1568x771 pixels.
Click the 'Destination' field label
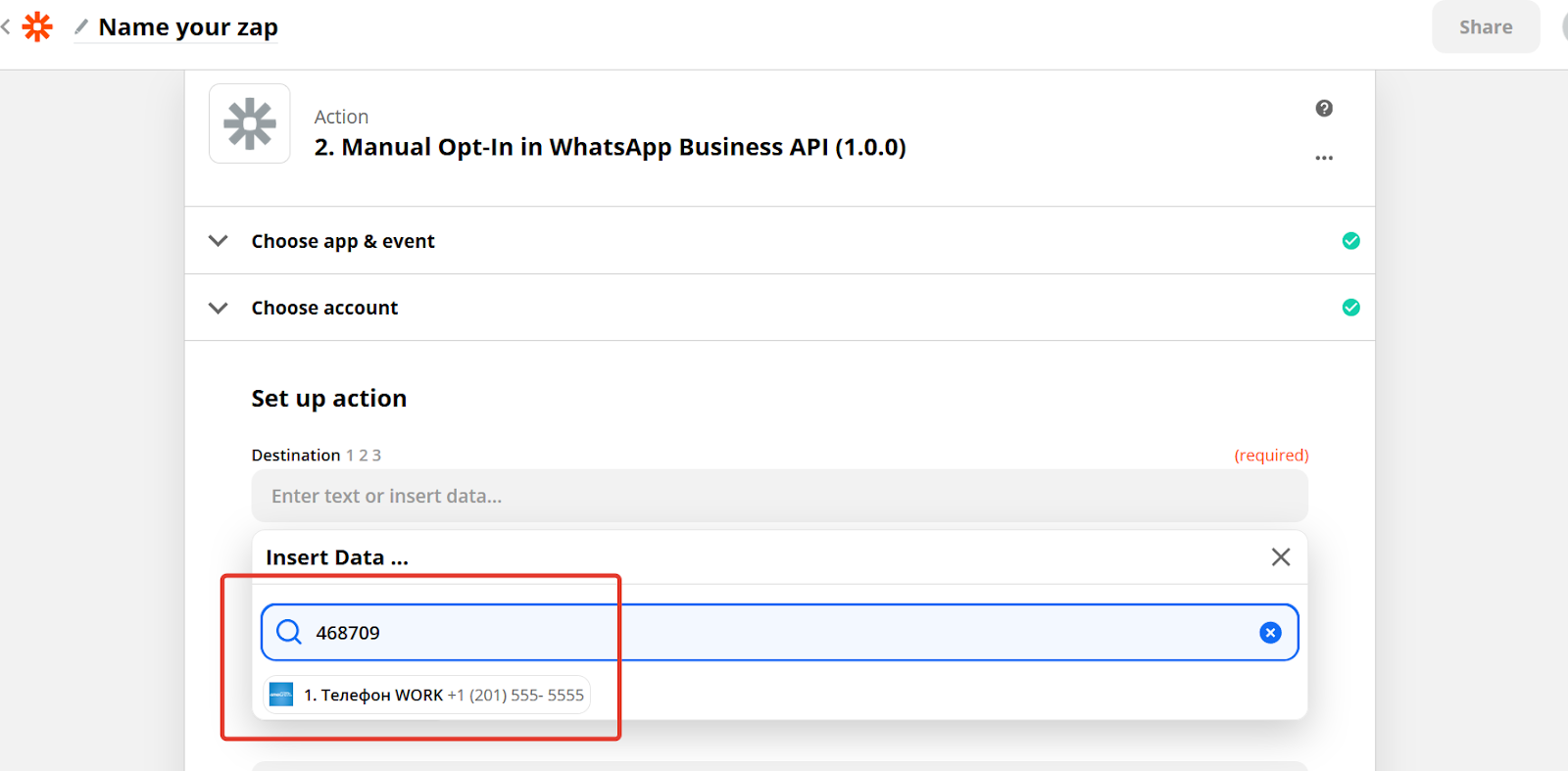tap(295, 456)
